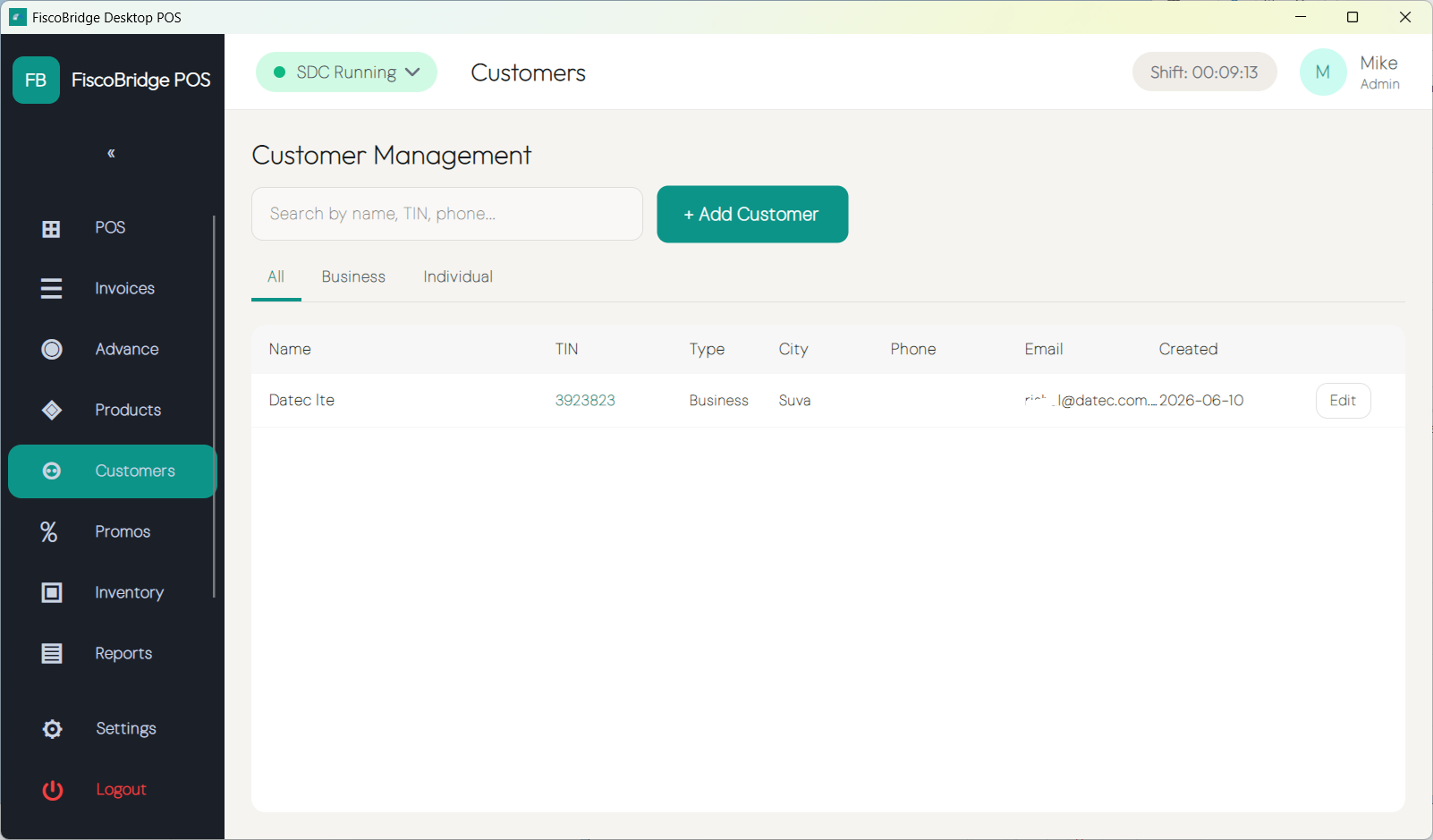Image resolution: width=1433 pixels, height=840 pixels.
Task: Click the TIN column header
Action: click(566, 349)
